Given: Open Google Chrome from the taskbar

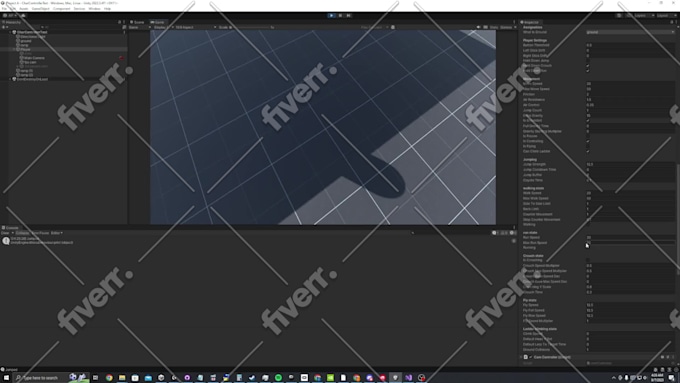Looking at the screenshot, I should (109, 378).
